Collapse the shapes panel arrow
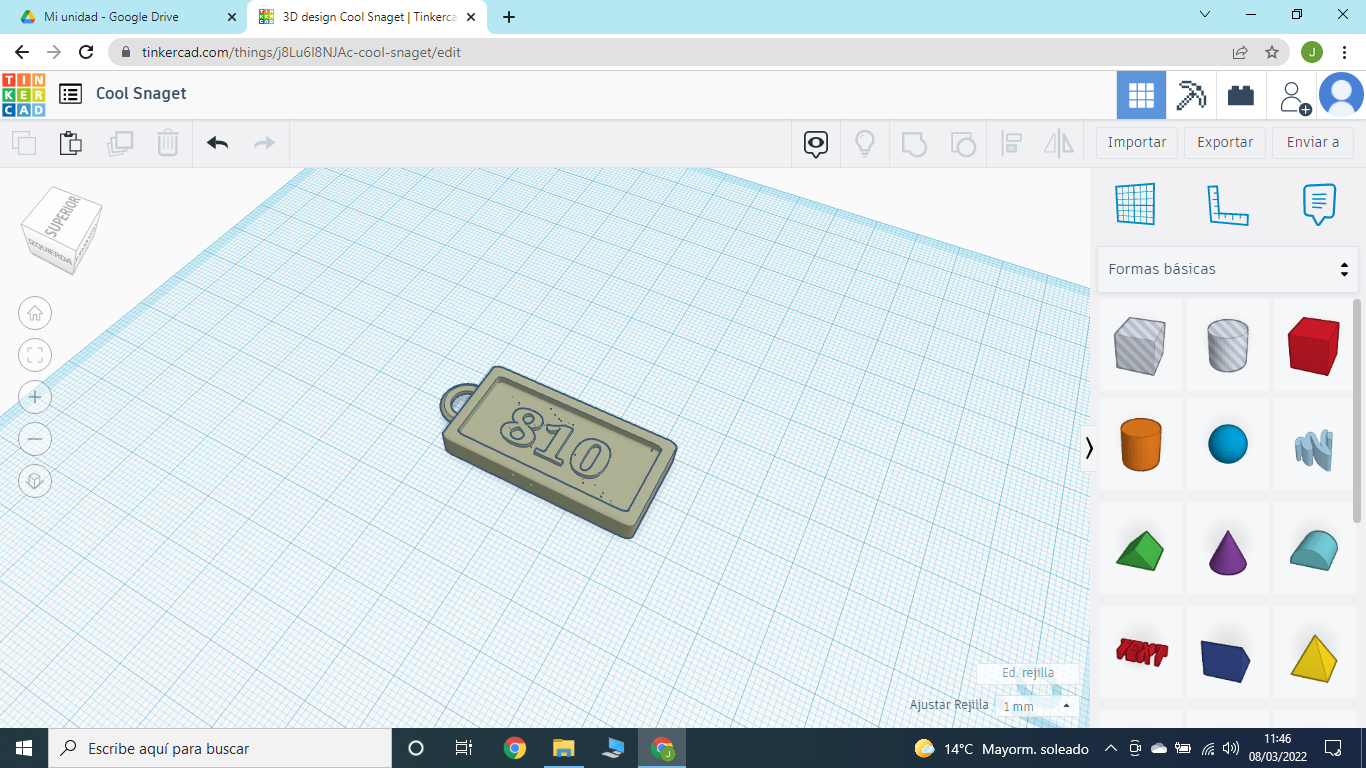Screen dimensions: 1366x768 (1089, 448)
